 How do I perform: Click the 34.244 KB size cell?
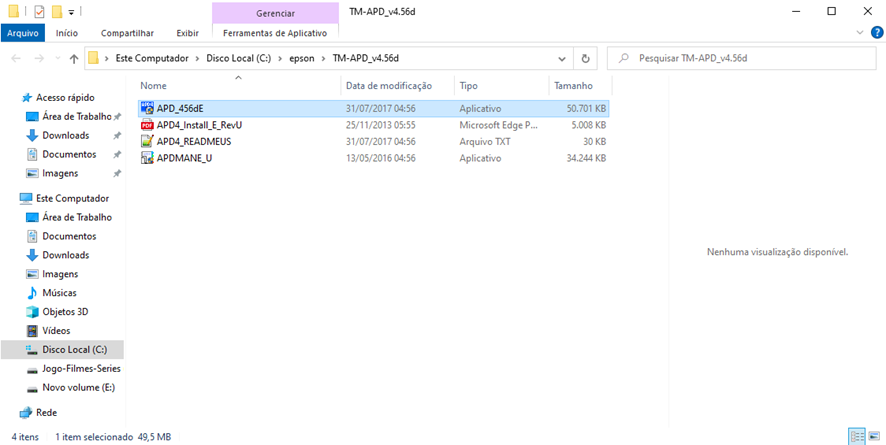click(x=587, y=159)
